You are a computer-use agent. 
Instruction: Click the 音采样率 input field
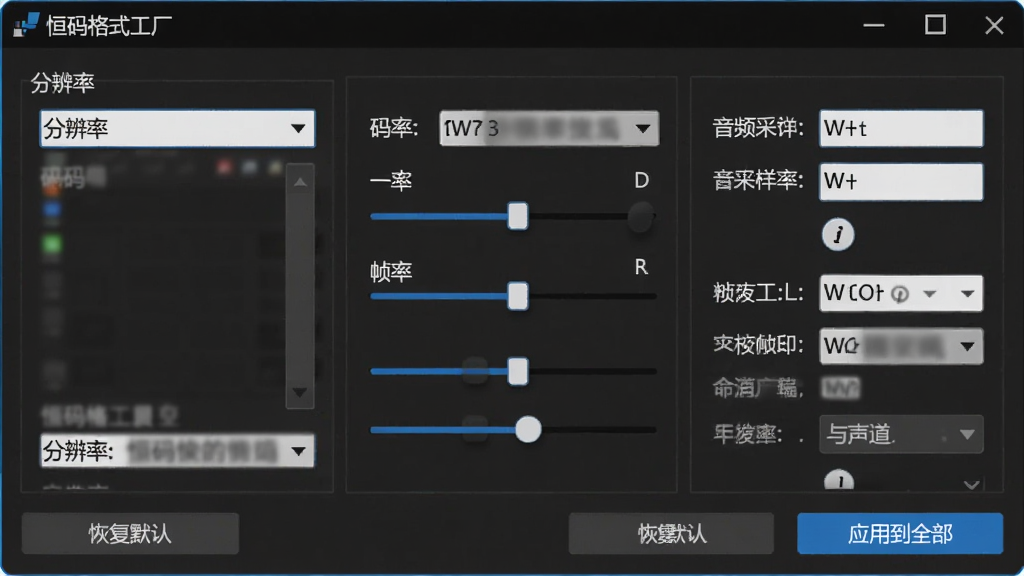pyautogui.click(x=901, y=182)
